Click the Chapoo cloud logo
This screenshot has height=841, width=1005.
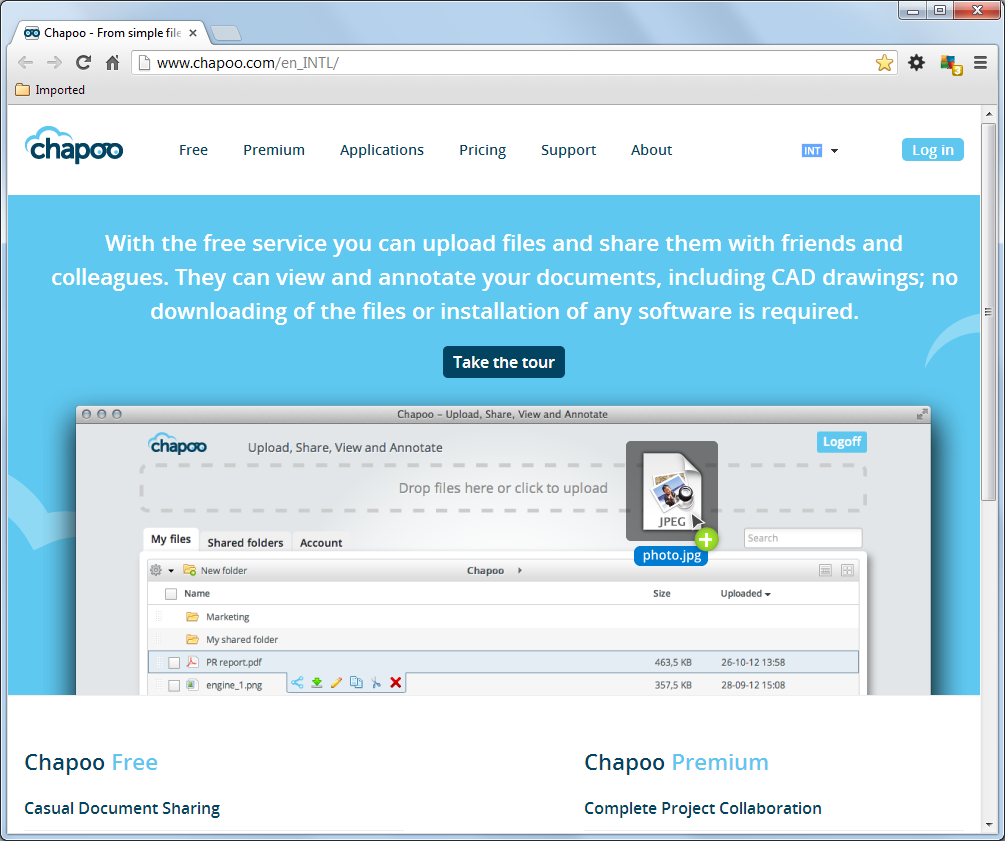74,146
